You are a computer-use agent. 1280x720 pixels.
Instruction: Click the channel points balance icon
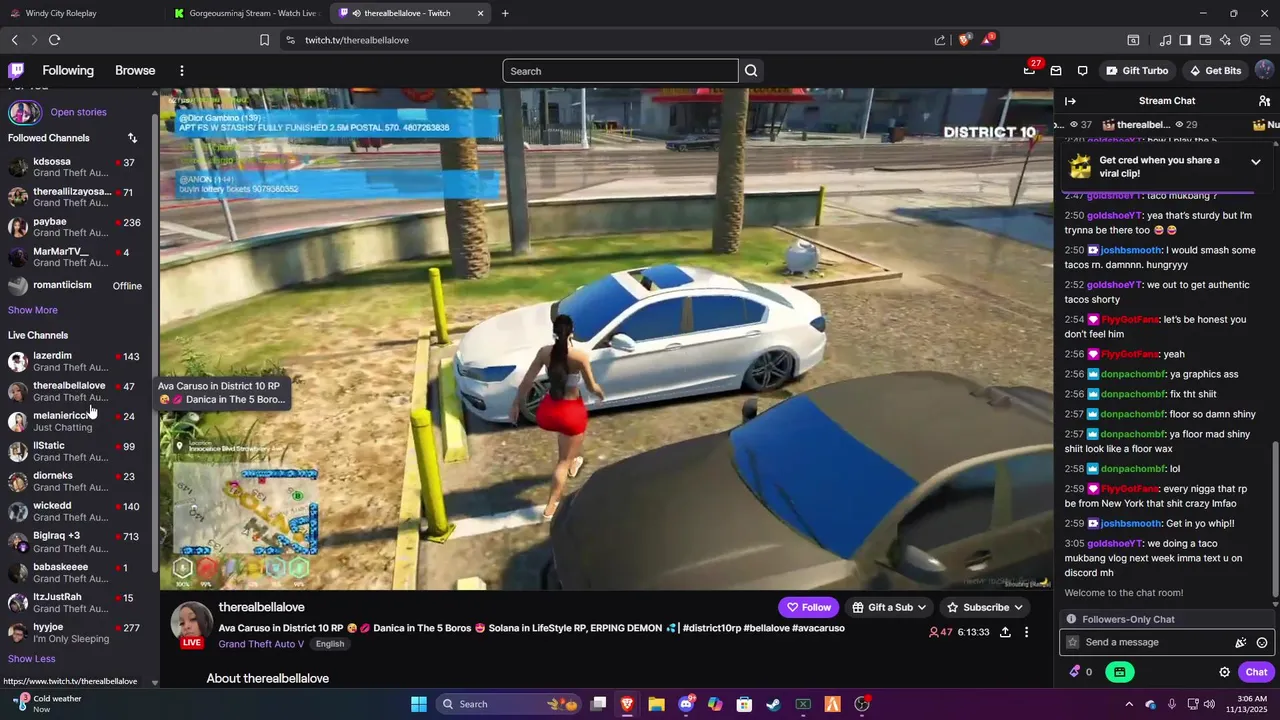click(1080, 672)
